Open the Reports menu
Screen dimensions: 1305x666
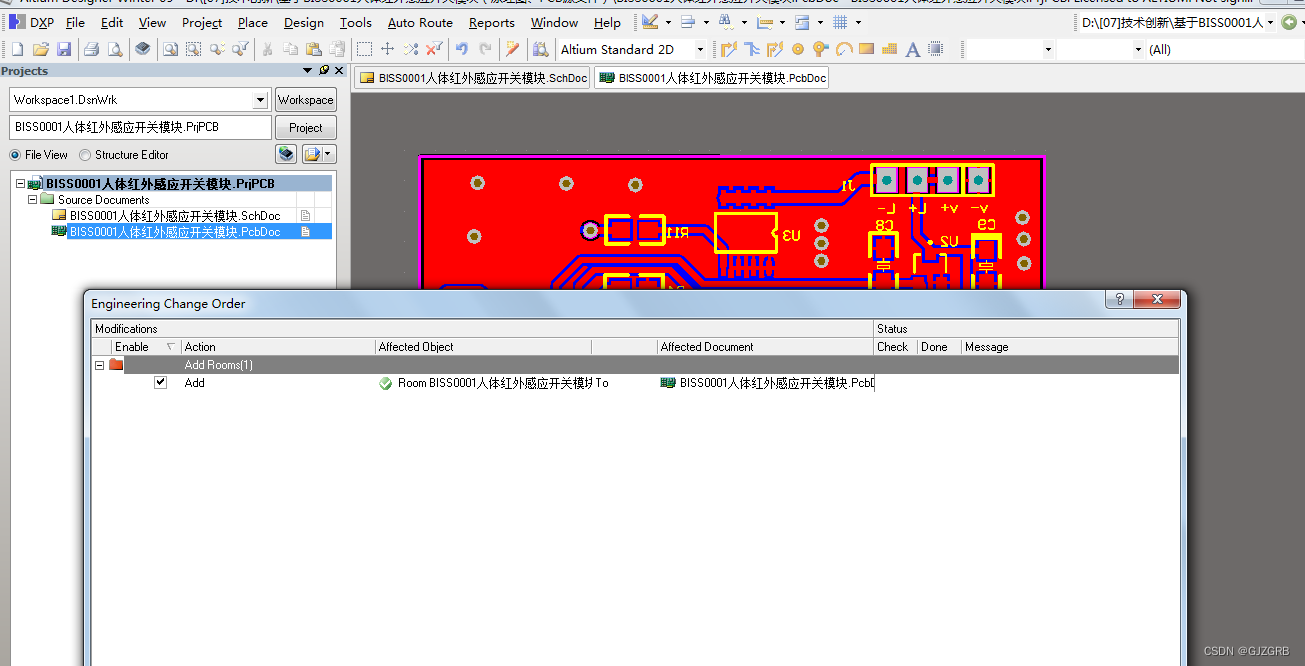tap(492, 22)
